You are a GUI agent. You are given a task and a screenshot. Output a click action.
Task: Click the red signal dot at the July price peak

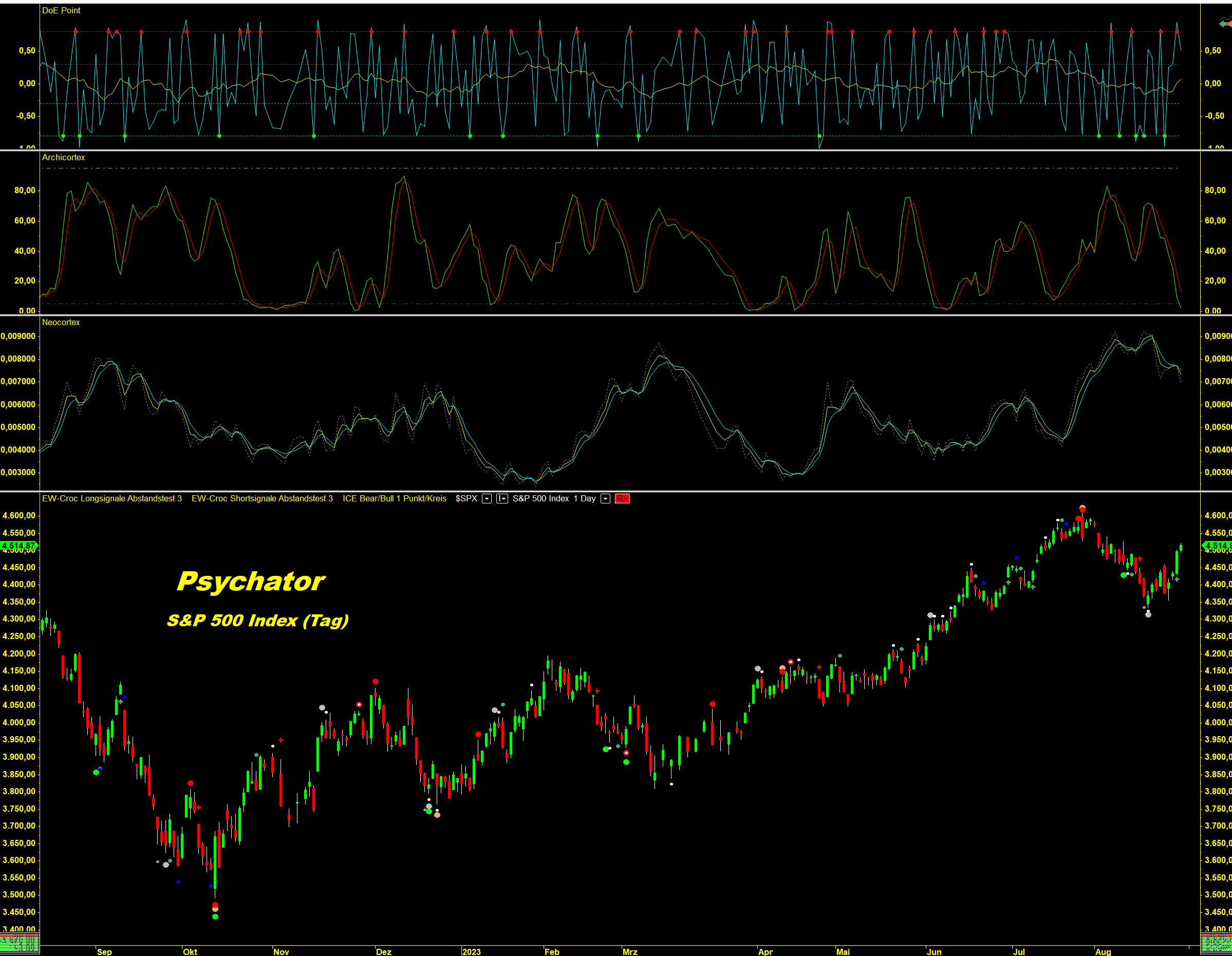coord(1082,509)
